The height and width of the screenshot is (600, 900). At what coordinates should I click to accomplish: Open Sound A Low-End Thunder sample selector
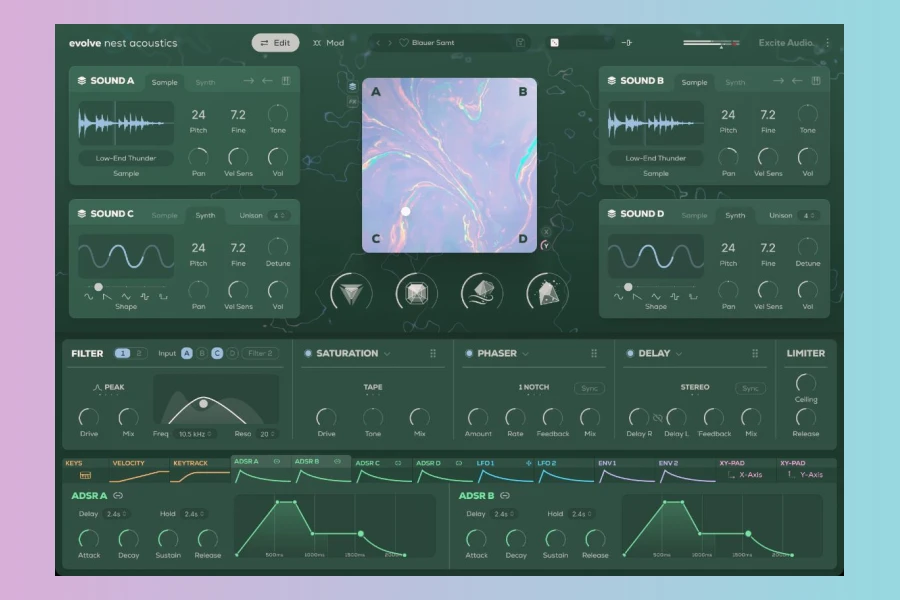pyautogui.click(x=126, y=158)
